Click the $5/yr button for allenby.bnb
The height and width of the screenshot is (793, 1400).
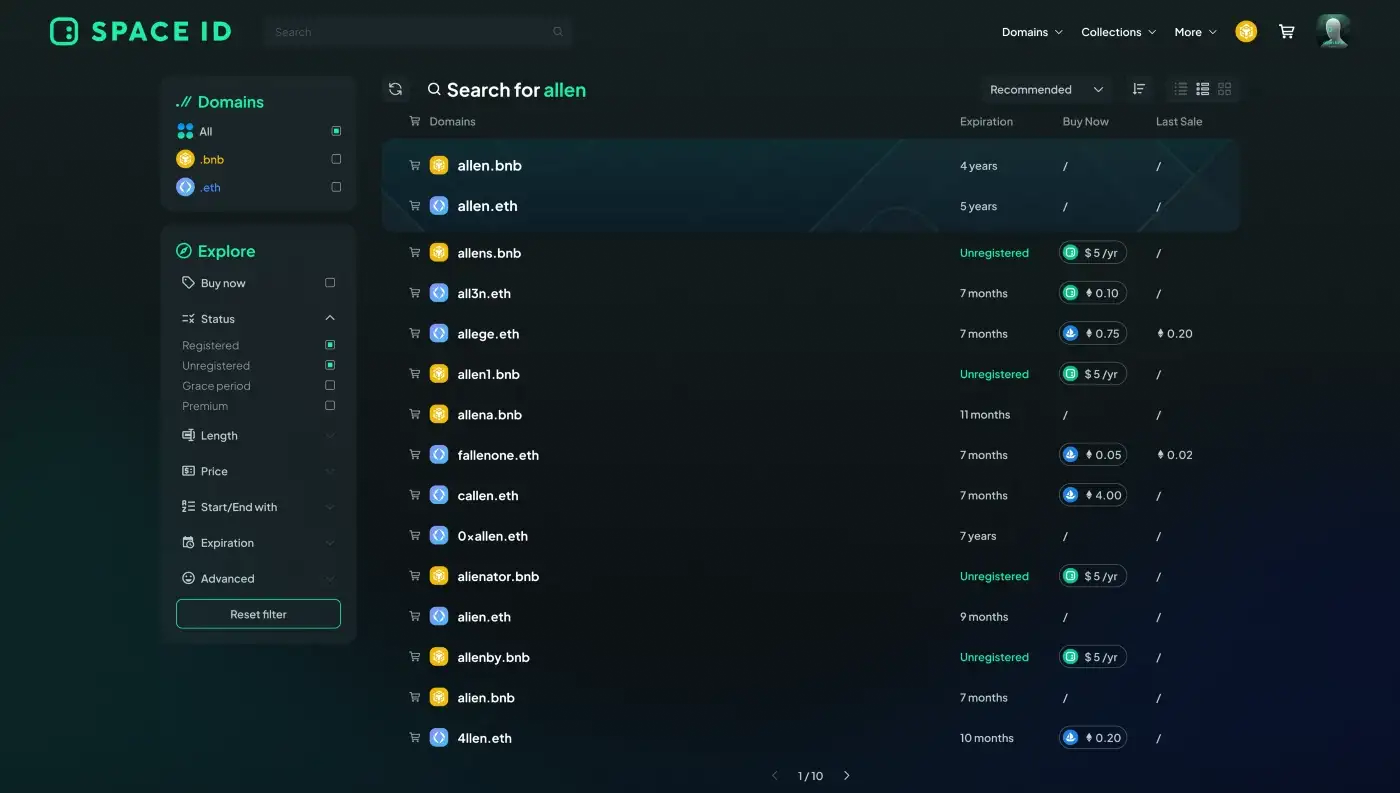1093,657
